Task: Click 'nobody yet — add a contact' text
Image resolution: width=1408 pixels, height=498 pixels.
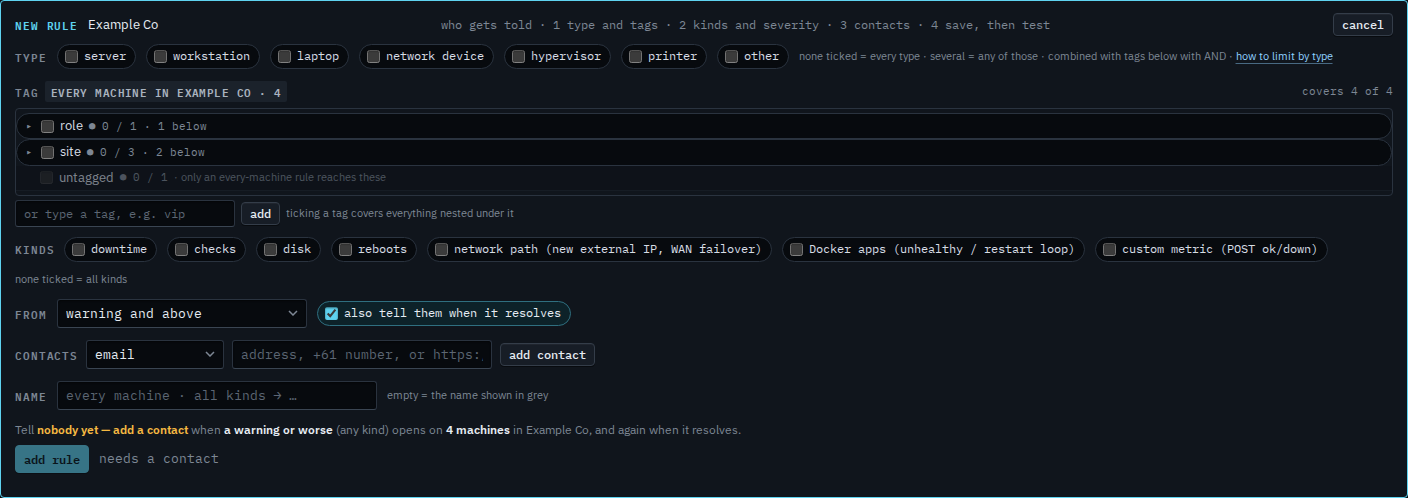Action: pos(113,430)
